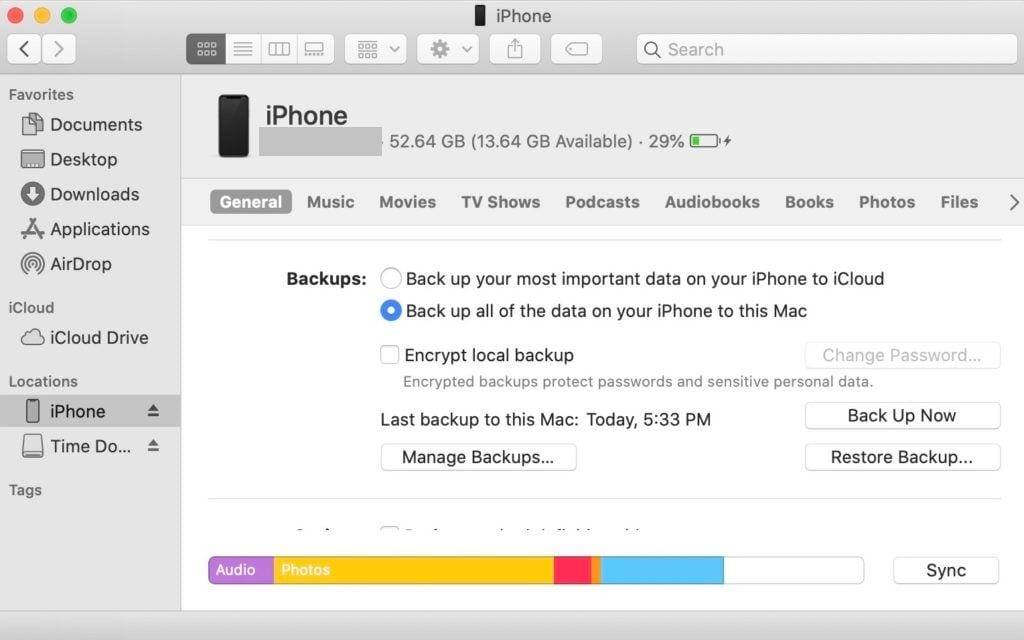Viewport: 1024px width, 640px height.
Task: Click the Back Up Now button
Action: (x=902, y=415)
